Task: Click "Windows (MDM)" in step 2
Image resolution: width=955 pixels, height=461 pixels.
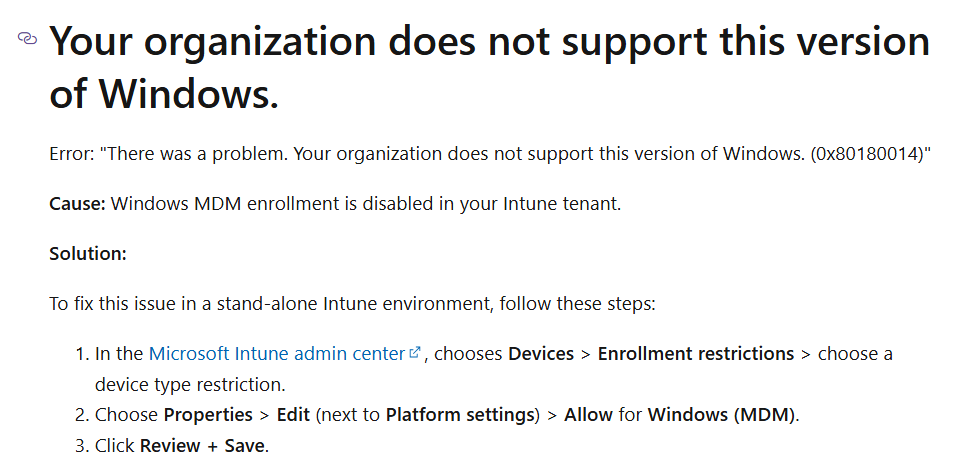Action: click(x=719, y=415)
